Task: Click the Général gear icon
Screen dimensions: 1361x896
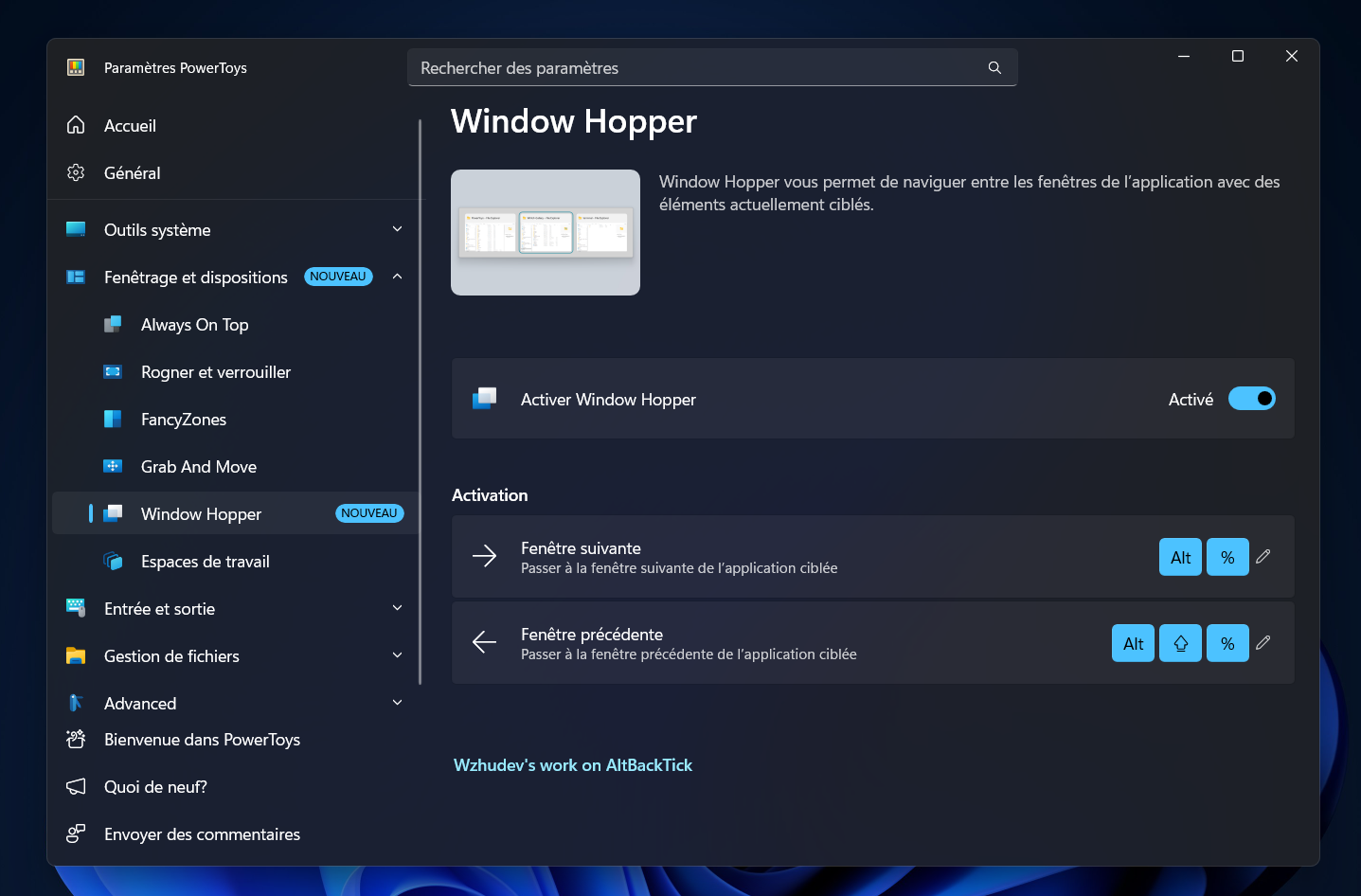Action: click(x=76, y=172)
